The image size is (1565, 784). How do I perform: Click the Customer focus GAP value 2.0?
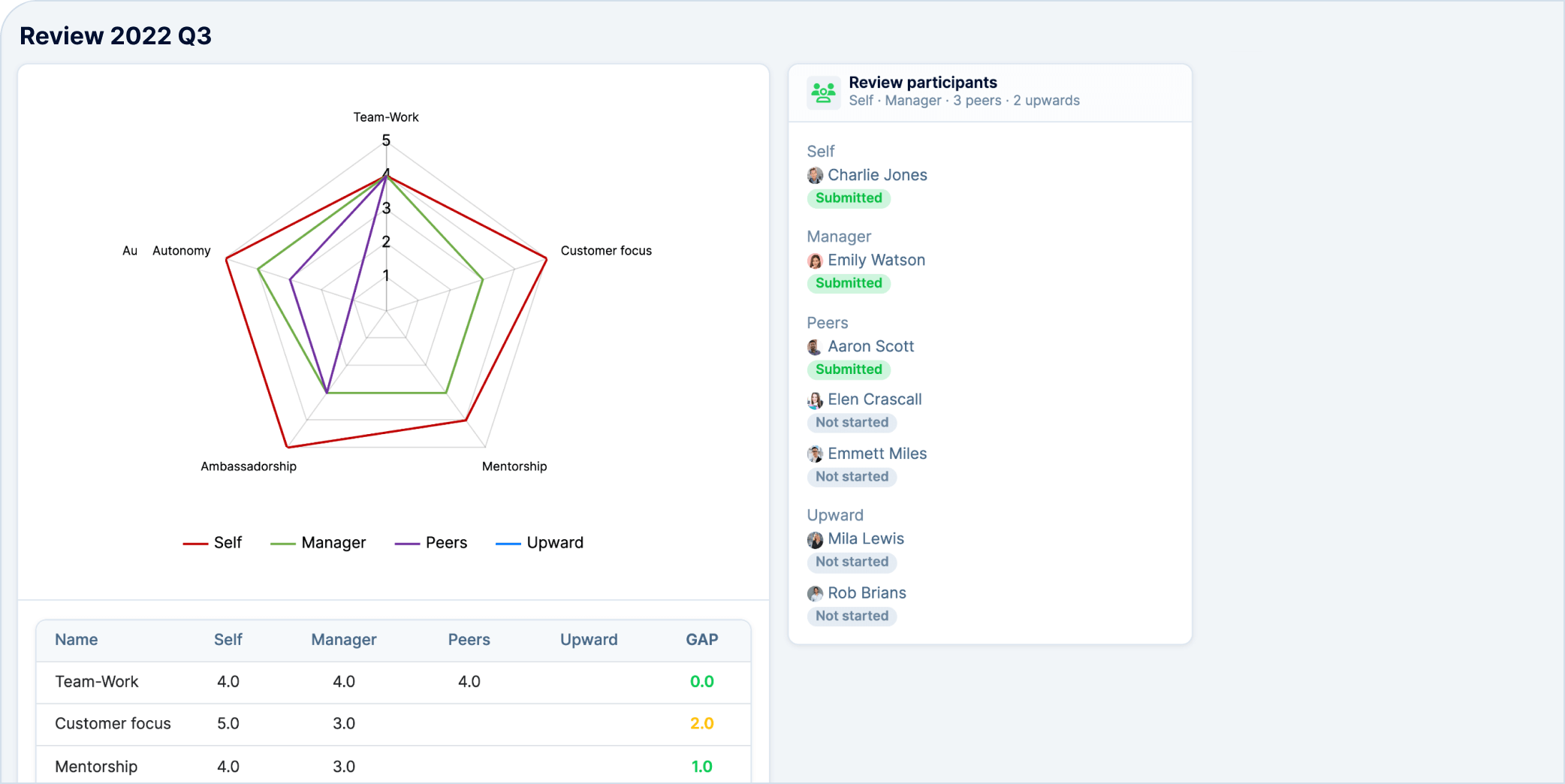coord(702,724)
